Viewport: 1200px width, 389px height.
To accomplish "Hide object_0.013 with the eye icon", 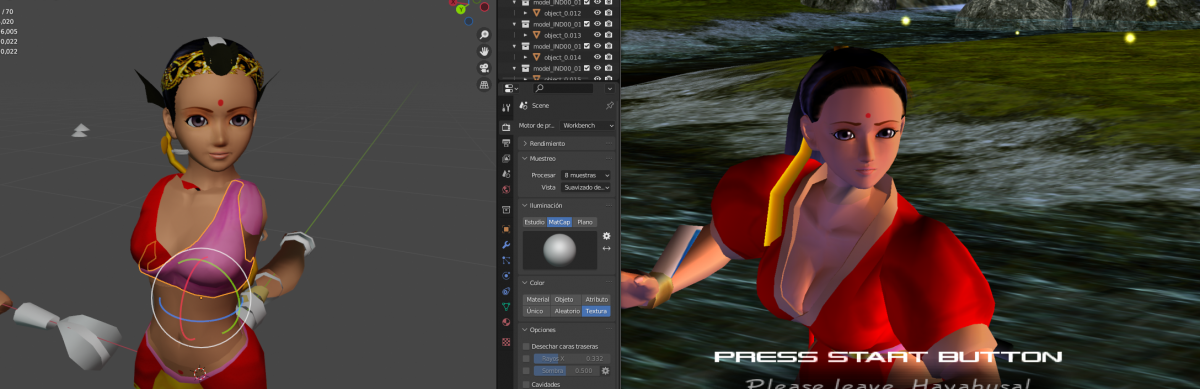I will coord(597,34).
